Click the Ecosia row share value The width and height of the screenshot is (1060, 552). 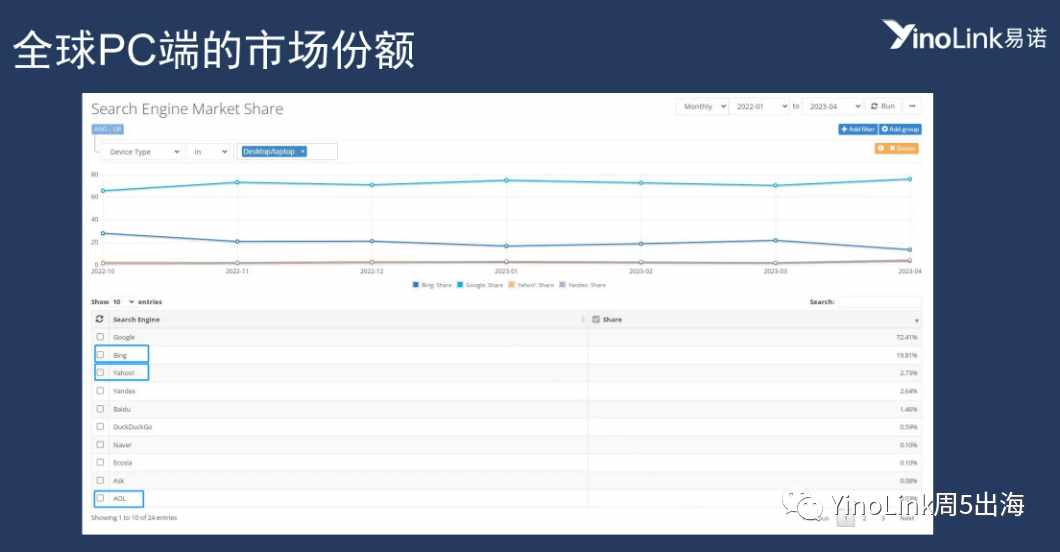(909, 463)
